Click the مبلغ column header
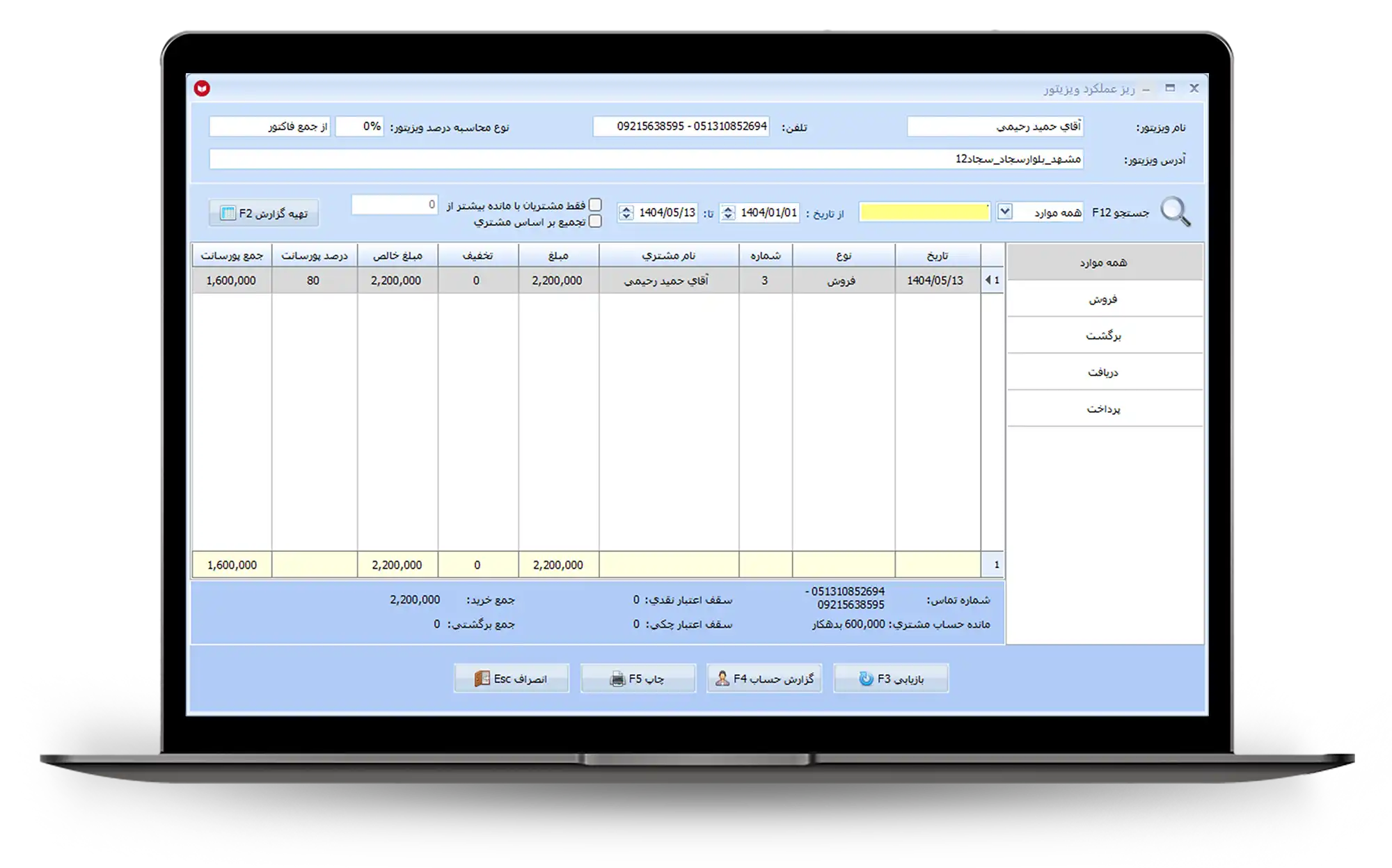 tap(558, 255)
